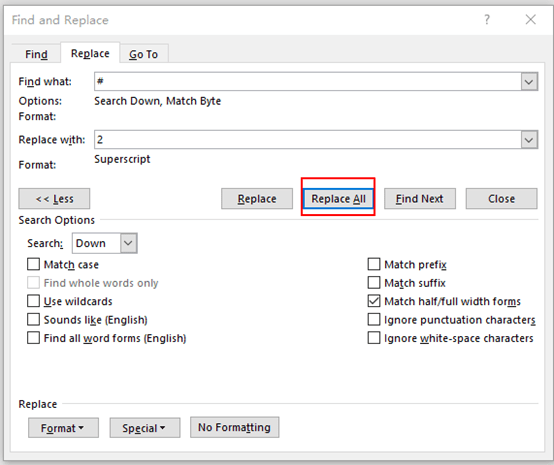
Task: Open the Go To tab
Action: click(x=143, y=54)
